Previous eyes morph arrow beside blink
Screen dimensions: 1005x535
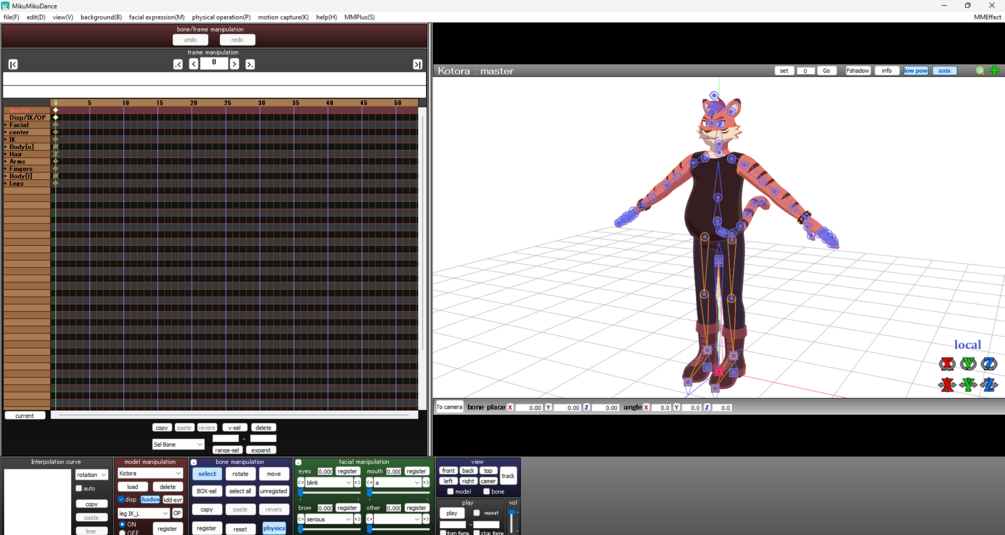point(301,482)
